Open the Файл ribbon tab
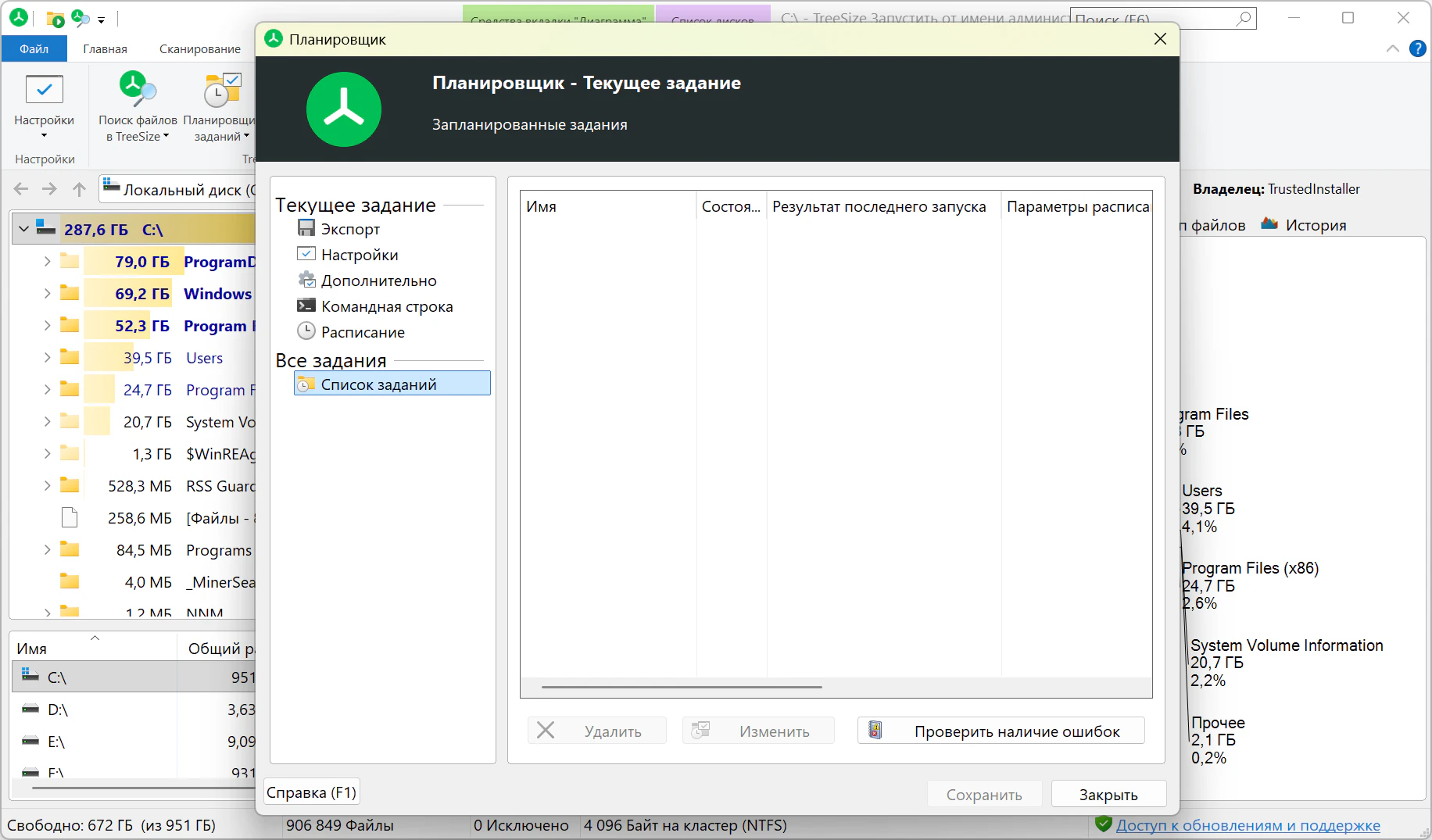 (34, 48)
